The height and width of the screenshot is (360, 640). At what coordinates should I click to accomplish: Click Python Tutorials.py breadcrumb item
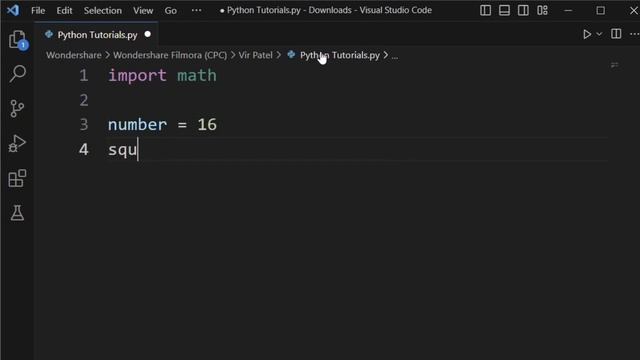[x=340, y=55]
